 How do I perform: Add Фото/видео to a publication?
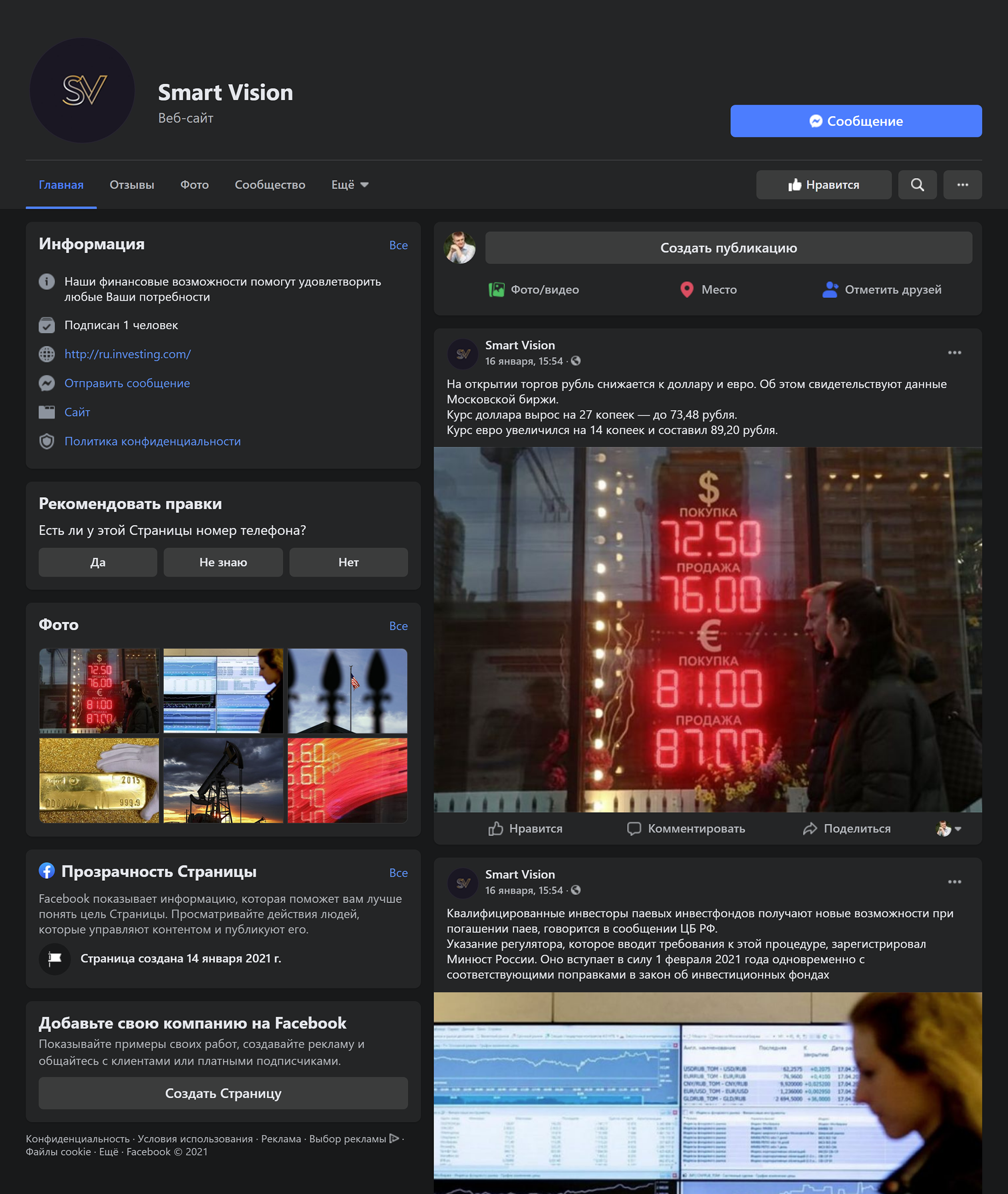click(534, 290)
